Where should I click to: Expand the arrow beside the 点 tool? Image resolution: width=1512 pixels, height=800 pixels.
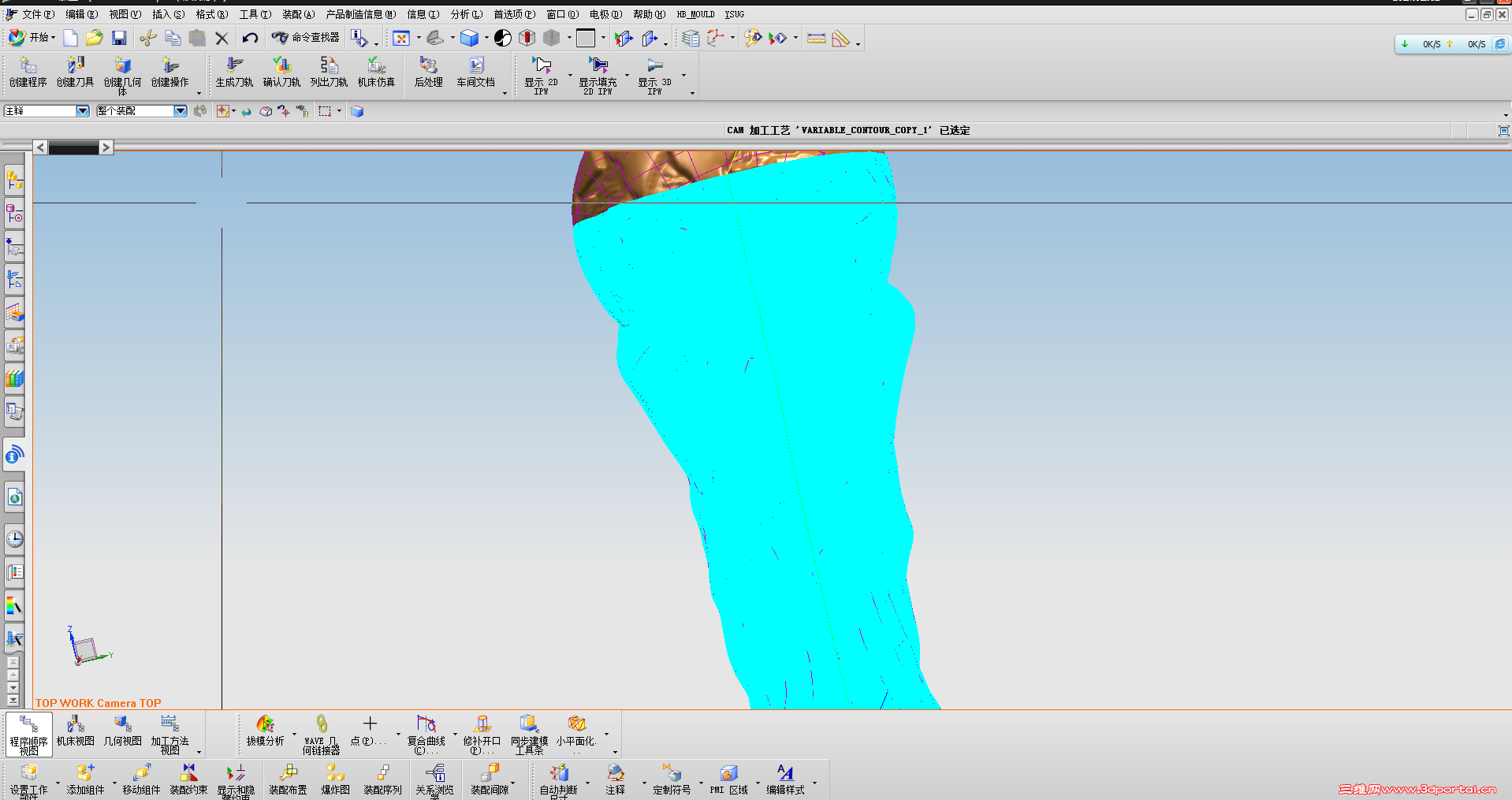point(398,735)
